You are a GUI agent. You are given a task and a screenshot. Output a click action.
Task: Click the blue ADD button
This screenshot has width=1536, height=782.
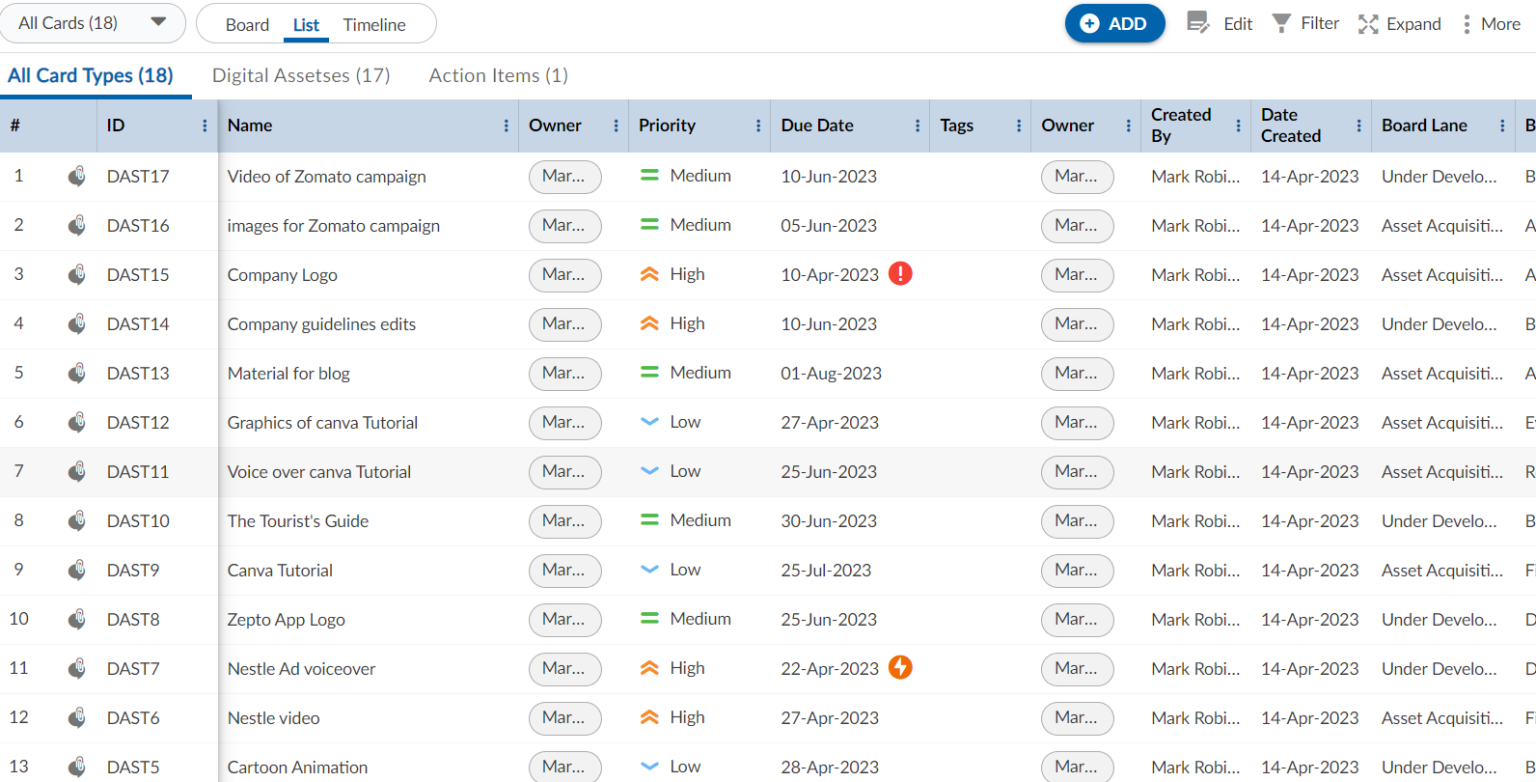coord(1114,22)
